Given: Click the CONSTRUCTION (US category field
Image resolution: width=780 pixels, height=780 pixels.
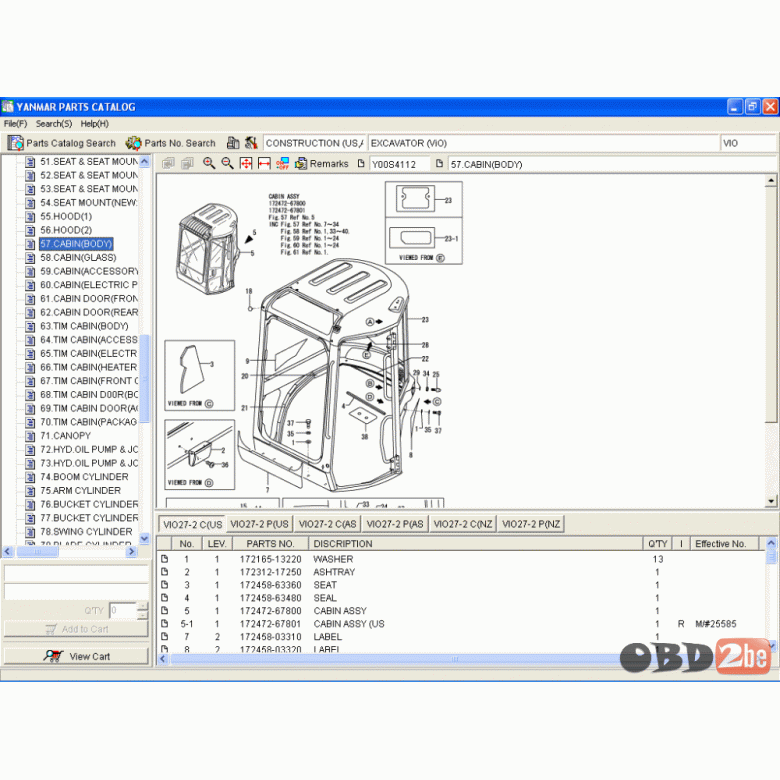Looking at the screenshot, I should [315, 143].
